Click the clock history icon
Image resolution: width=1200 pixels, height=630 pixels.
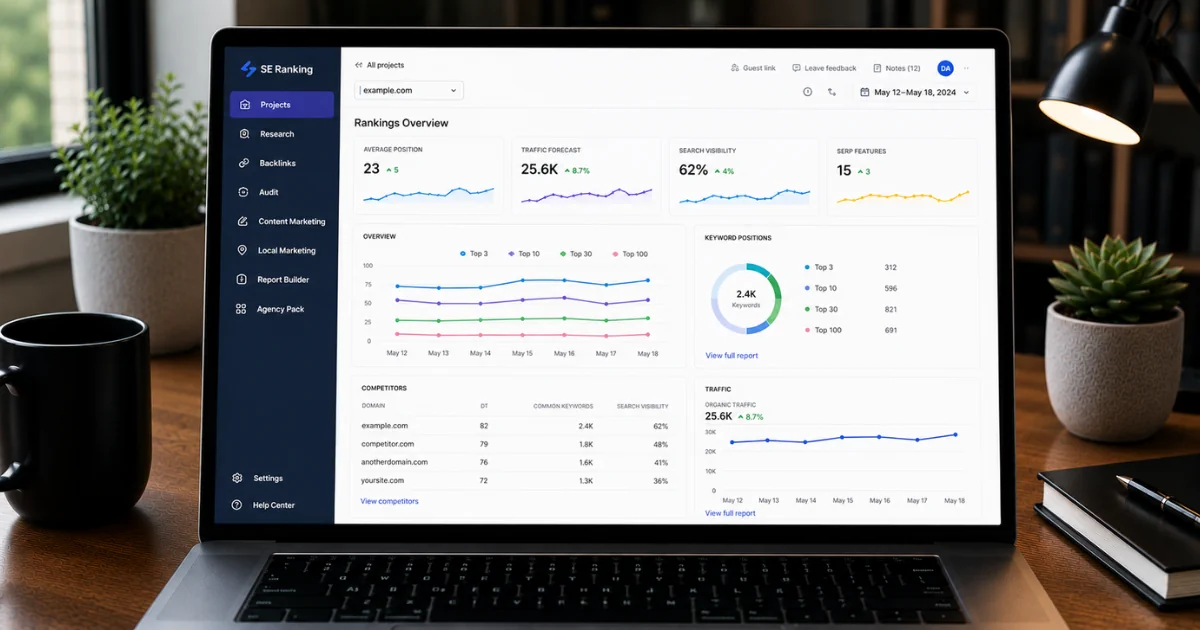[807, 92]
